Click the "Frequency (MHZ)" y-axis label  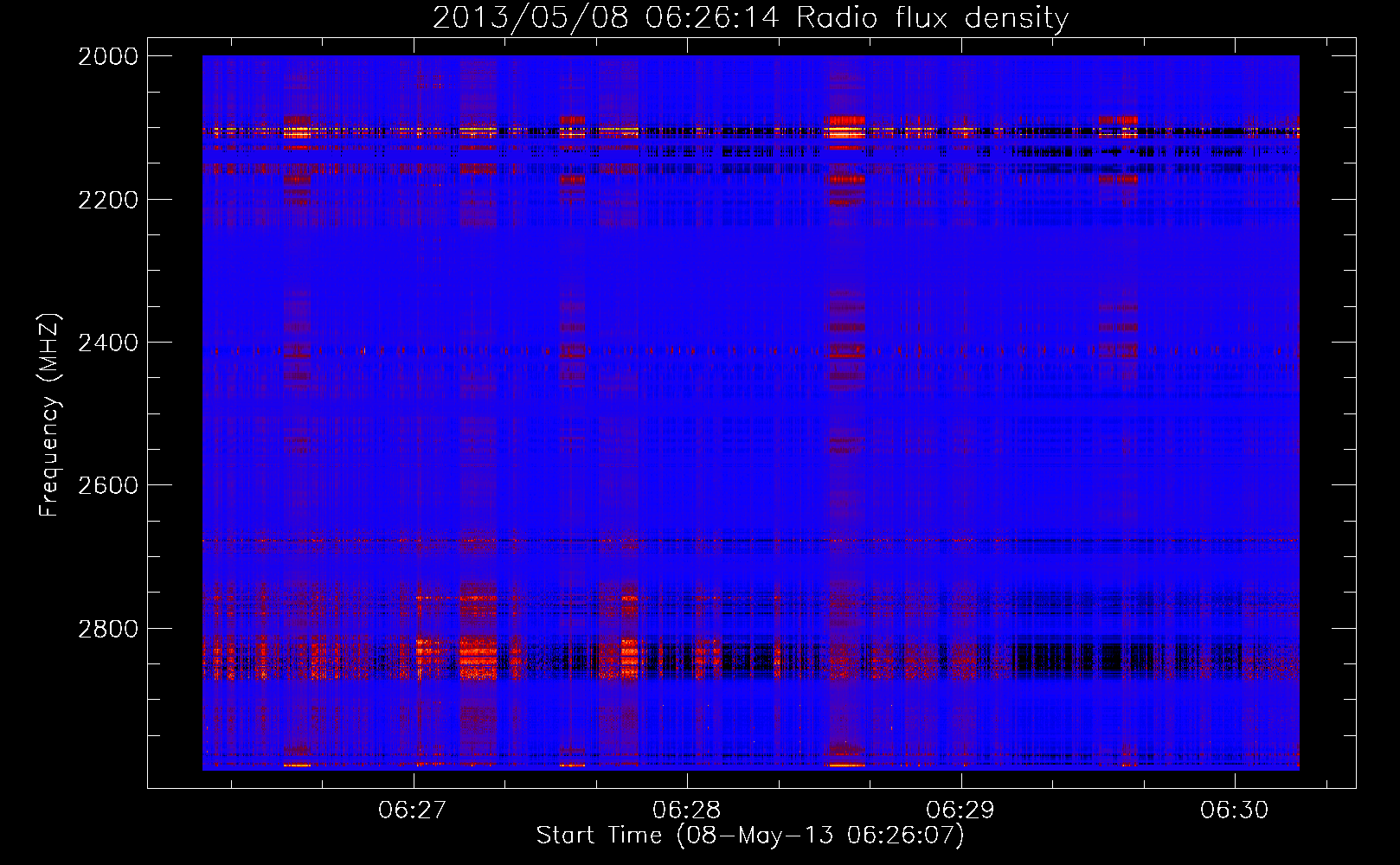tap(50, 415)
